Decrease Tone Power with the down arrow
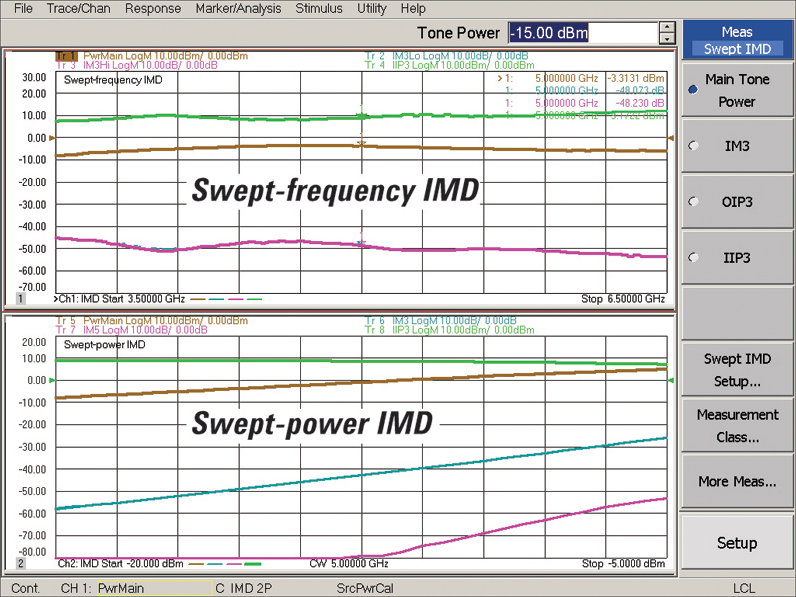 tap(667, 39)
